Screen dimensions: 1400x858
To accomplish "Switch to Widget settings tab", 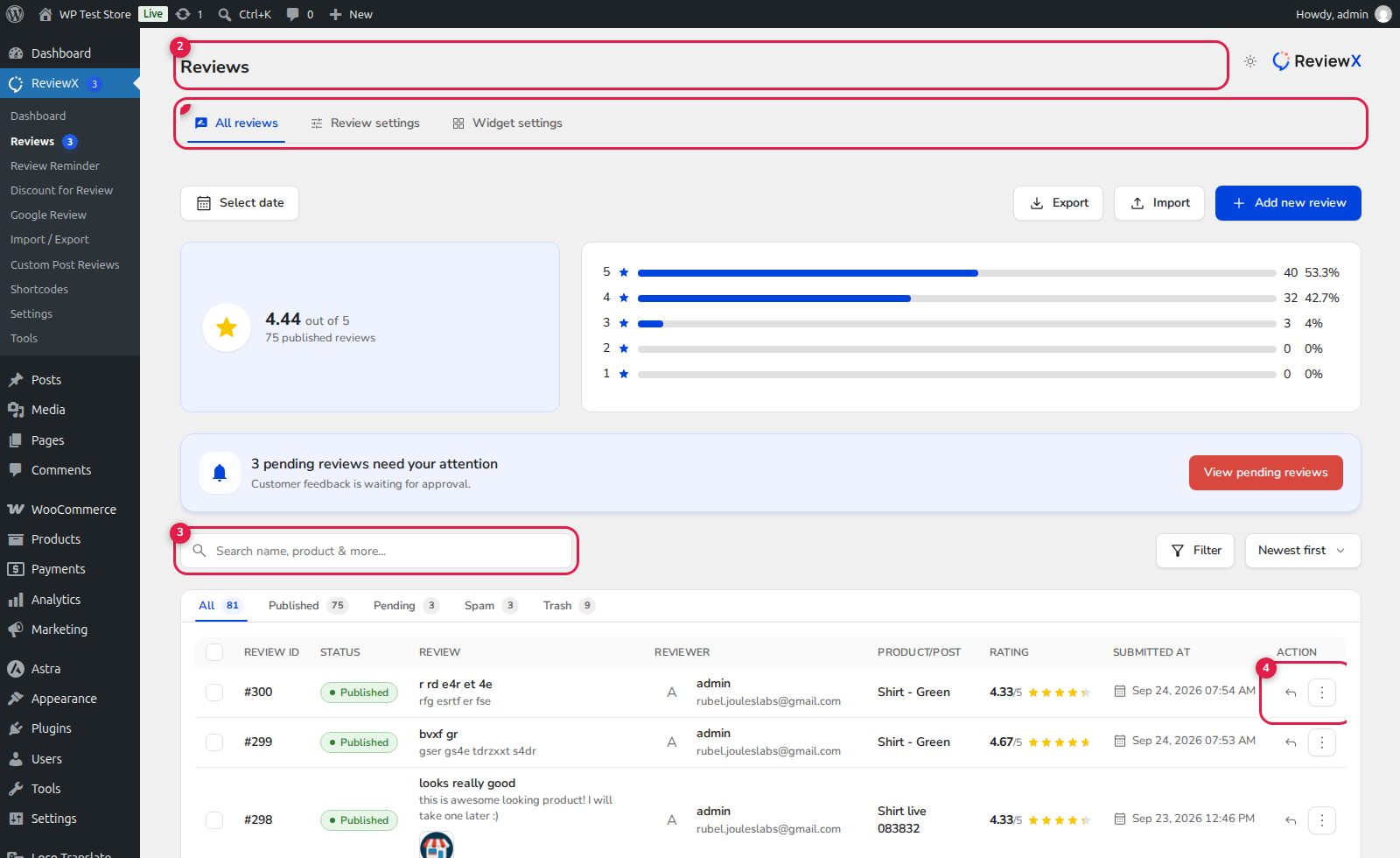I will point(507,123).
